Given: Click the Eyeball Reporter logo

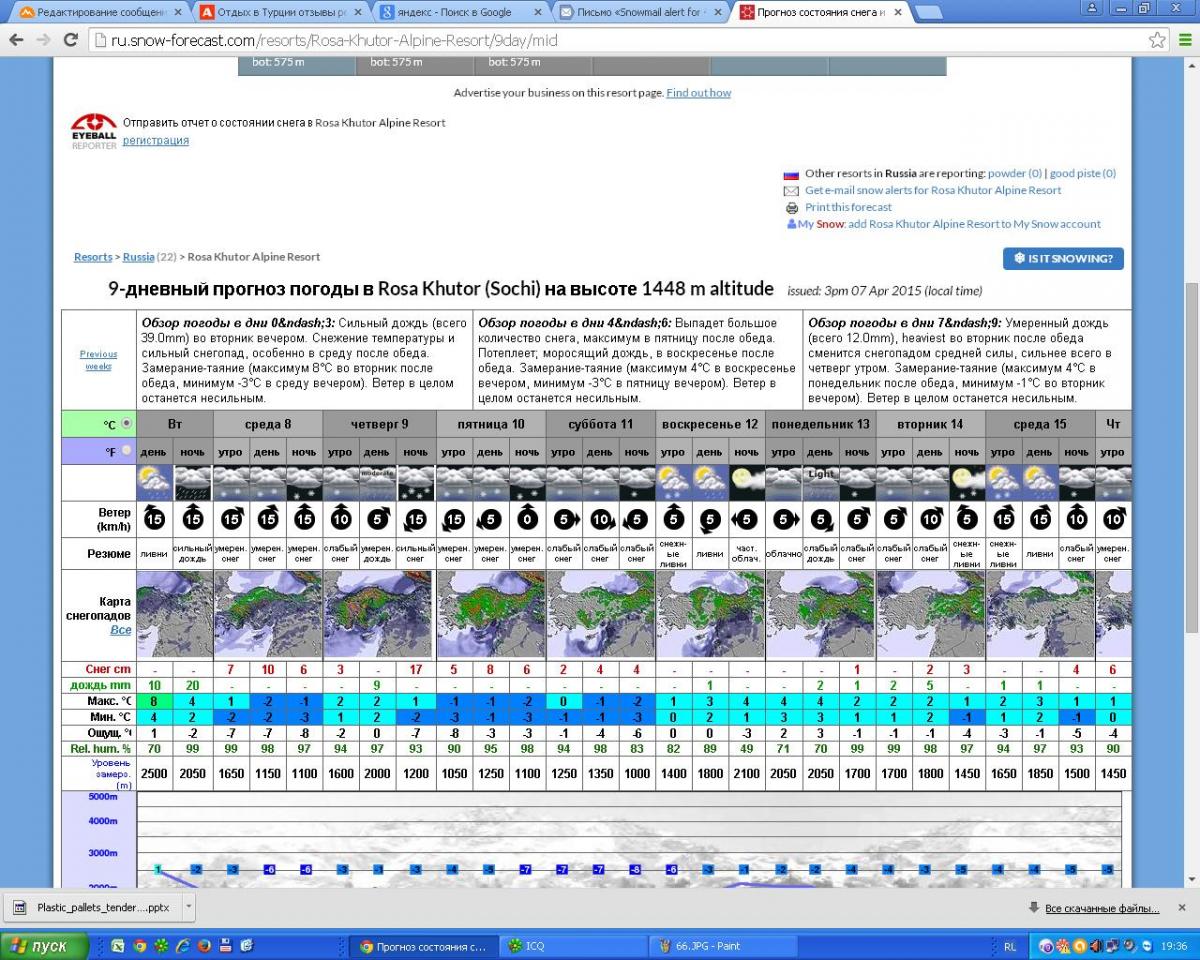Looking at the screenshot, I should [x=94, y=132].
